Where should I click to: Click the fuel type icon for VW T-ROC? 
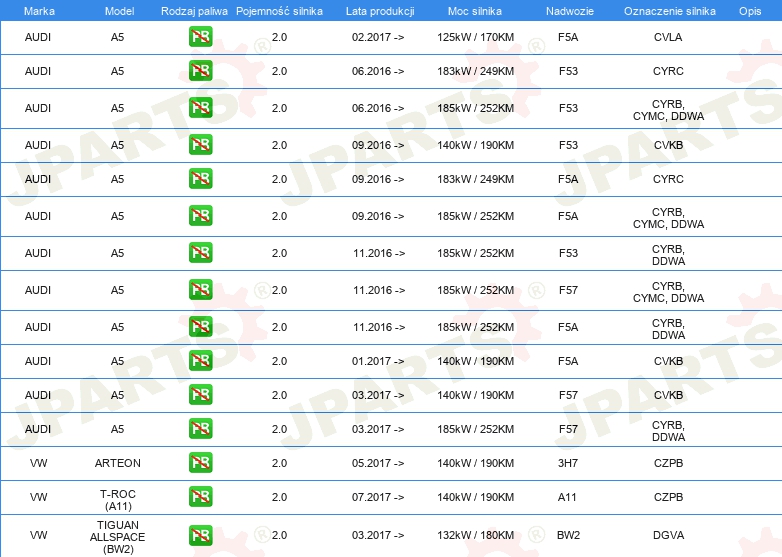(x=200, y=497)
